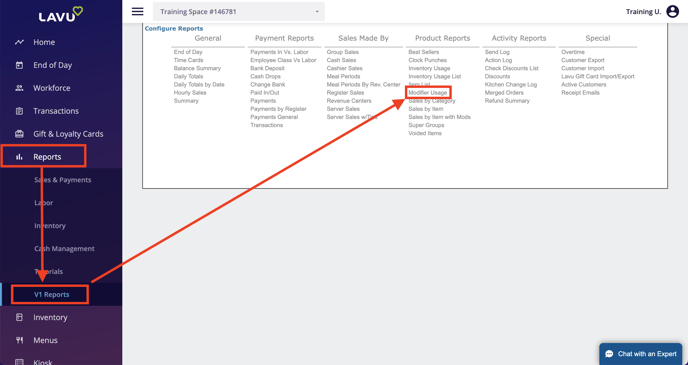
Task: Select the Menus fork and knife icon
Action: pos(19,340)
